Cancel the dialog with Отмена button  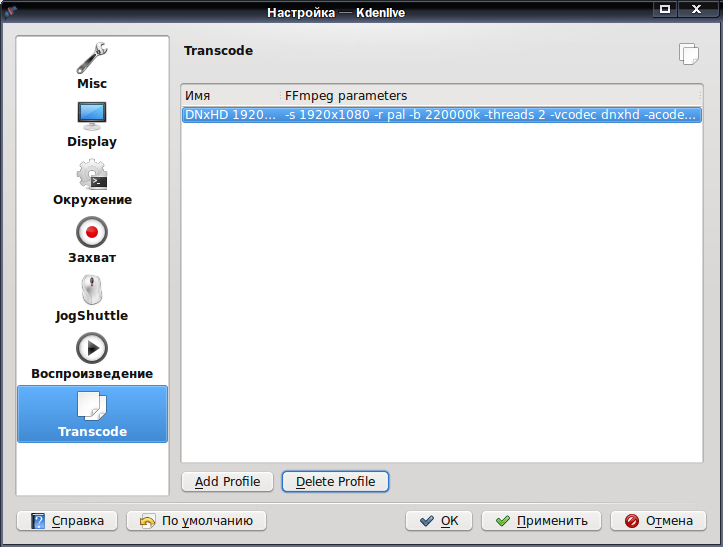pos(658,521)
